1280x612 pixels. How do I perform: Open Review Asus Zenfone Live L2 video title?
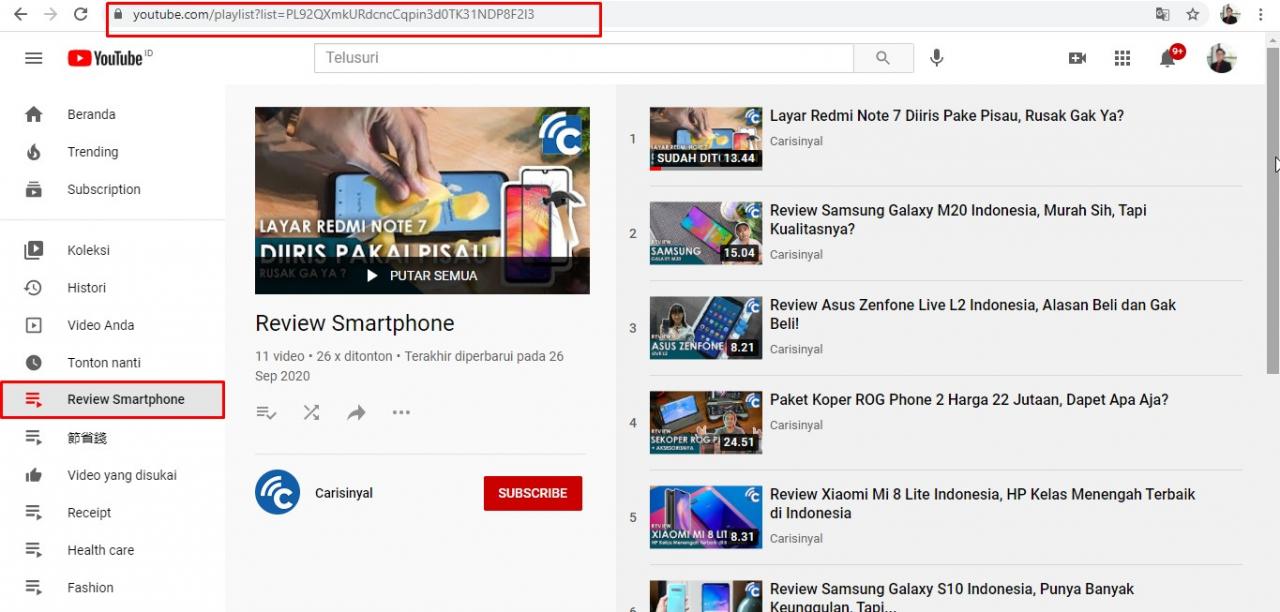[x=973, y=314]
